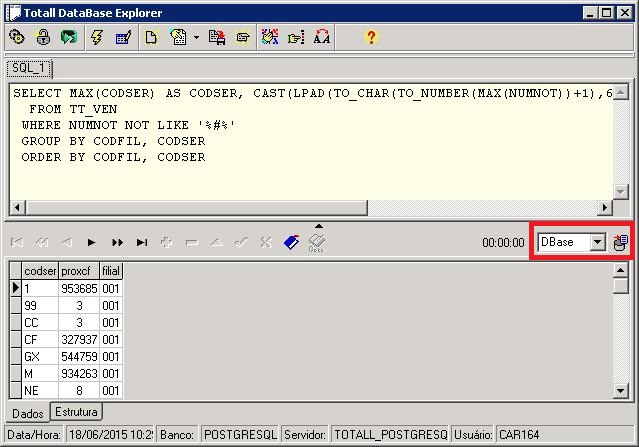Click the open script document icon
639x447 pixels.
tap(178, 37)
